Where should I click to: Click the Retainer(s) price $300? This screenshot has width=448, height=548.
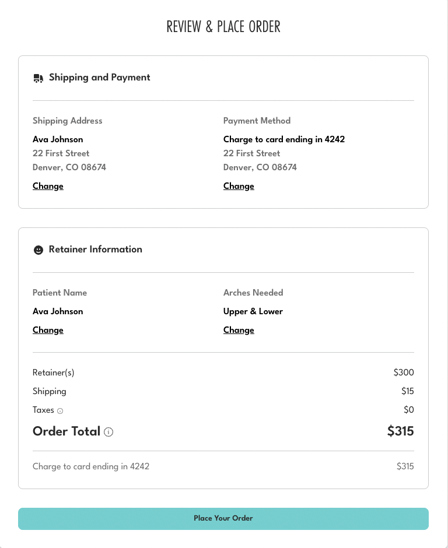404,373
